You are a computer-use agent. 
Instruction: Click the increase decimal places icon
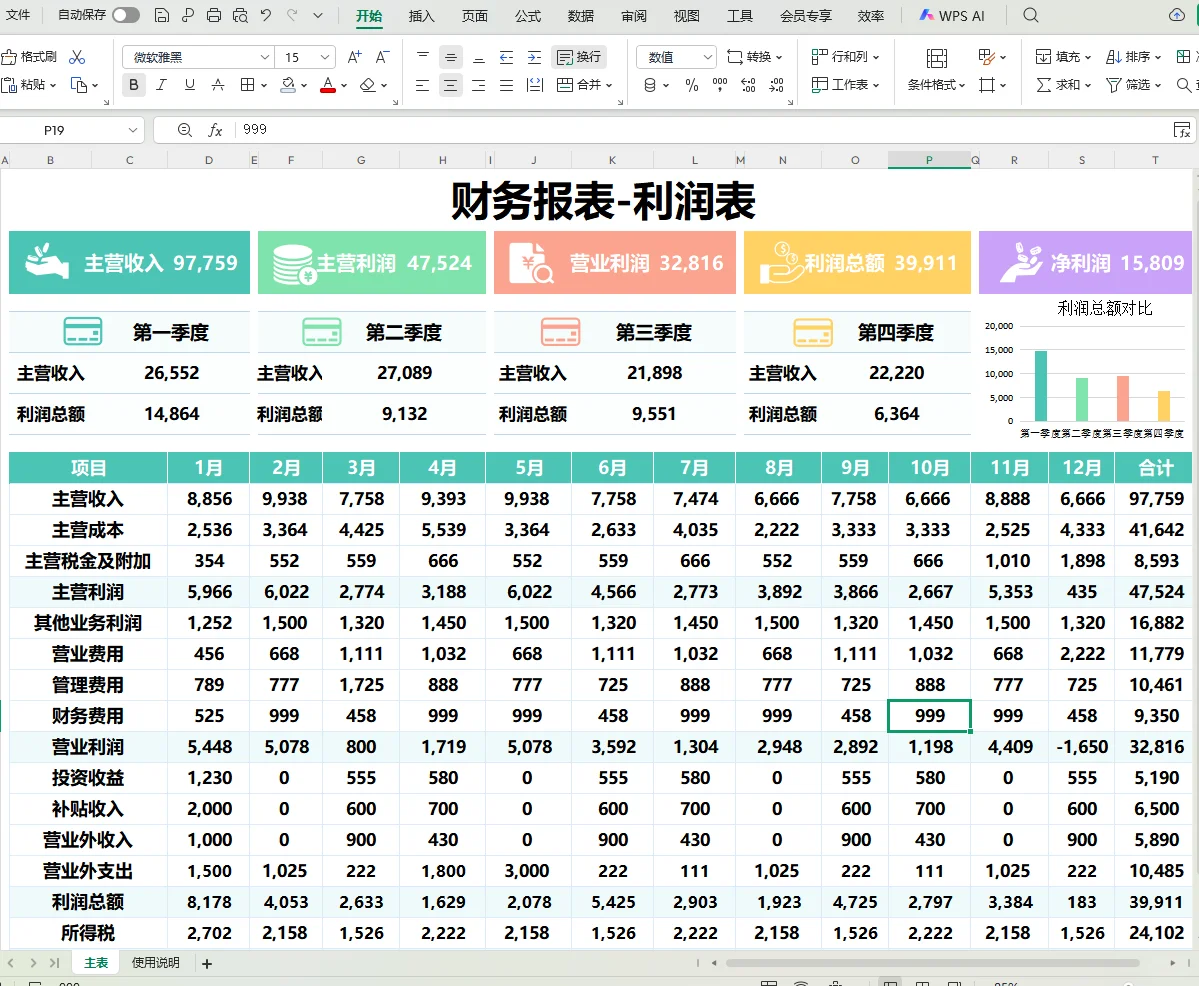click(748, 85)
